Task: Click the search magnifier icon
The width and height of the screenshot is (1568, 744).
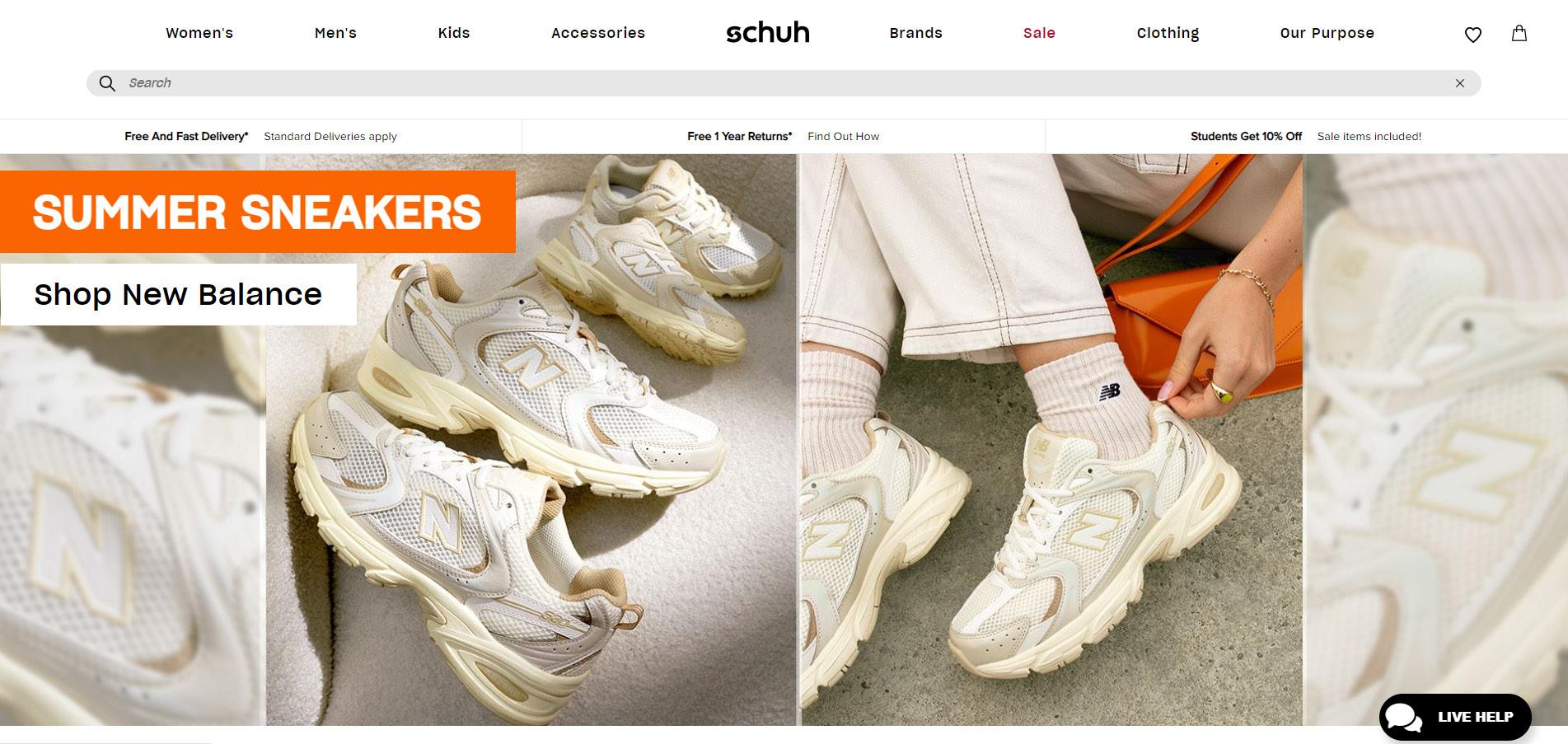Action: (107, 83)
